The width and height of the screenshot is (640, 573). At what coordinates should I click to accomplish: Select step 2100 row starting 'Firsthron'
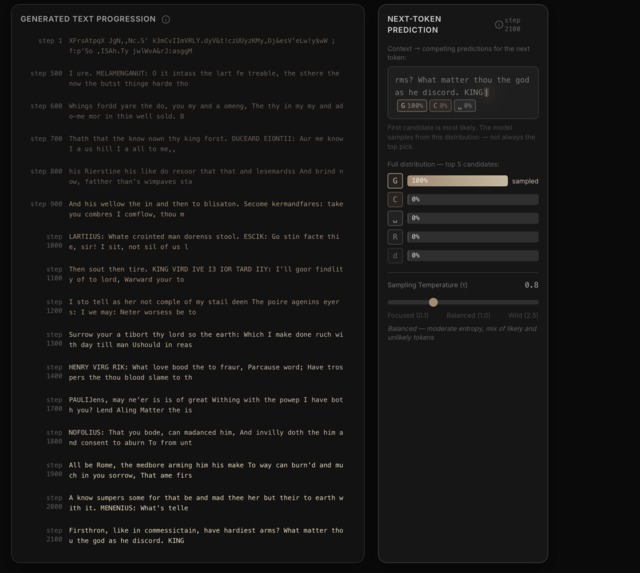coord(187,535)
